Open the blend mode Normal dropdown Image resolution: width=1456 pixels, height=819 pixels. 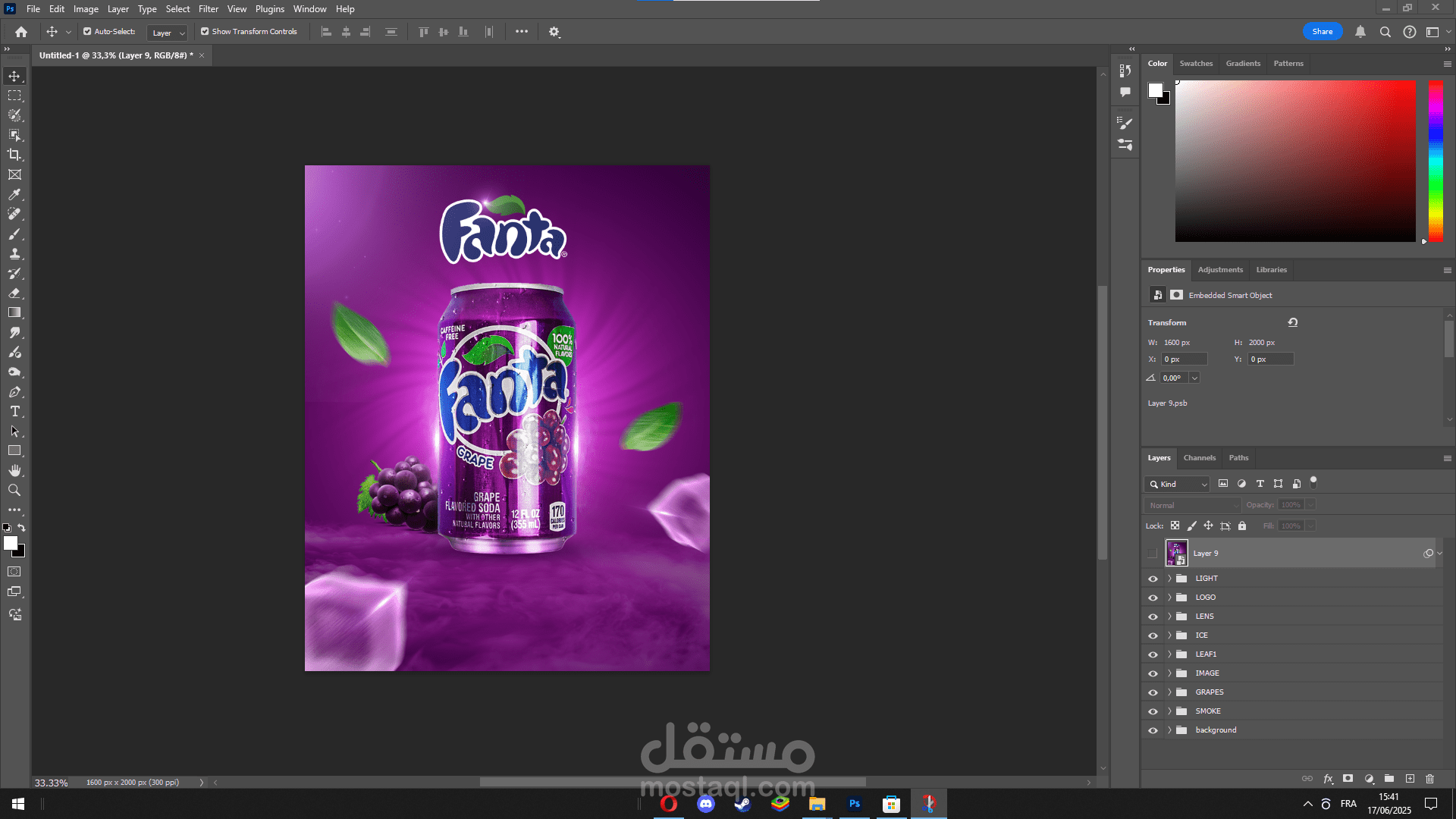click(x=1193, y=505)
